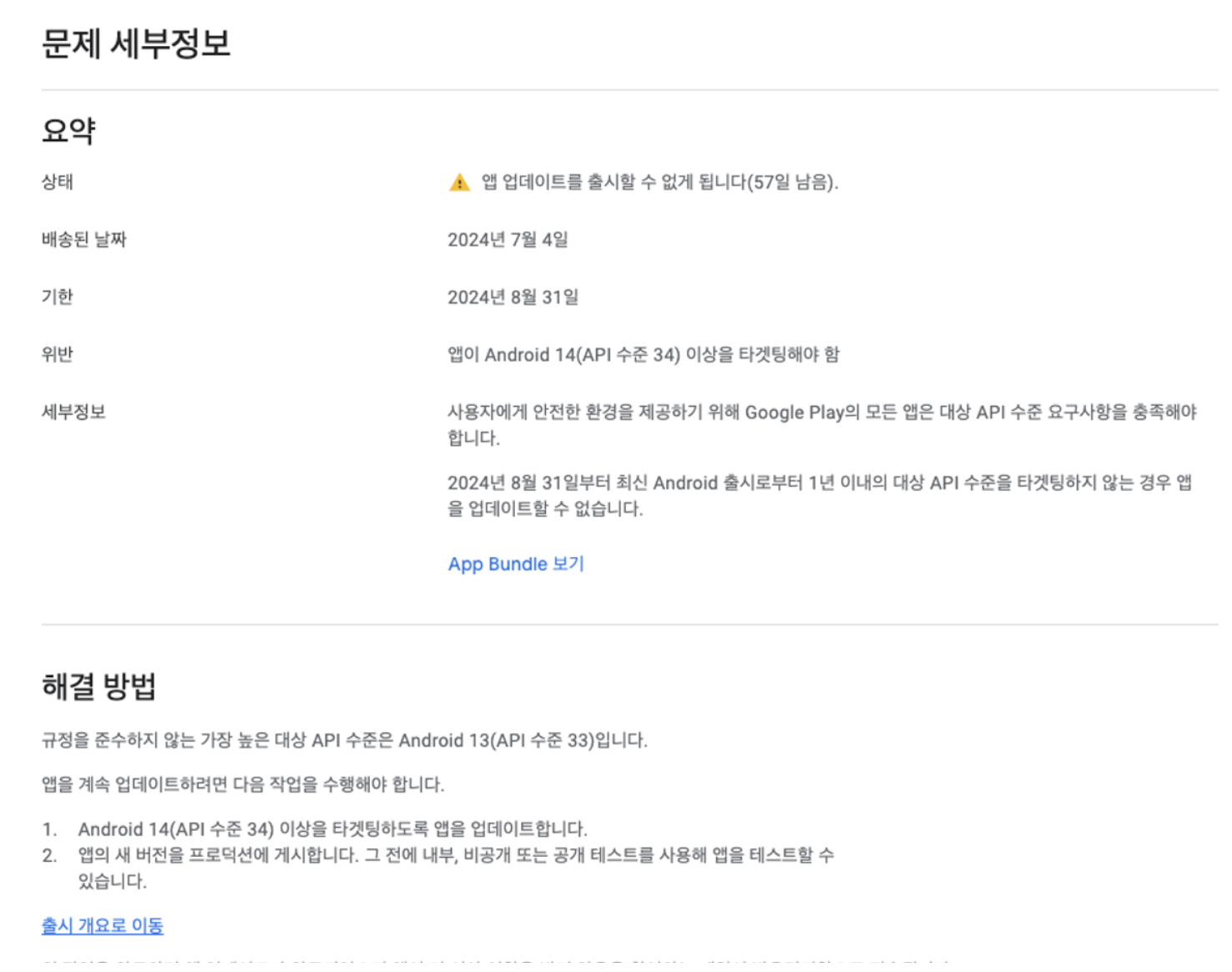Click the 2024년 8월 31일 deadline text

(x=513, y=295)
